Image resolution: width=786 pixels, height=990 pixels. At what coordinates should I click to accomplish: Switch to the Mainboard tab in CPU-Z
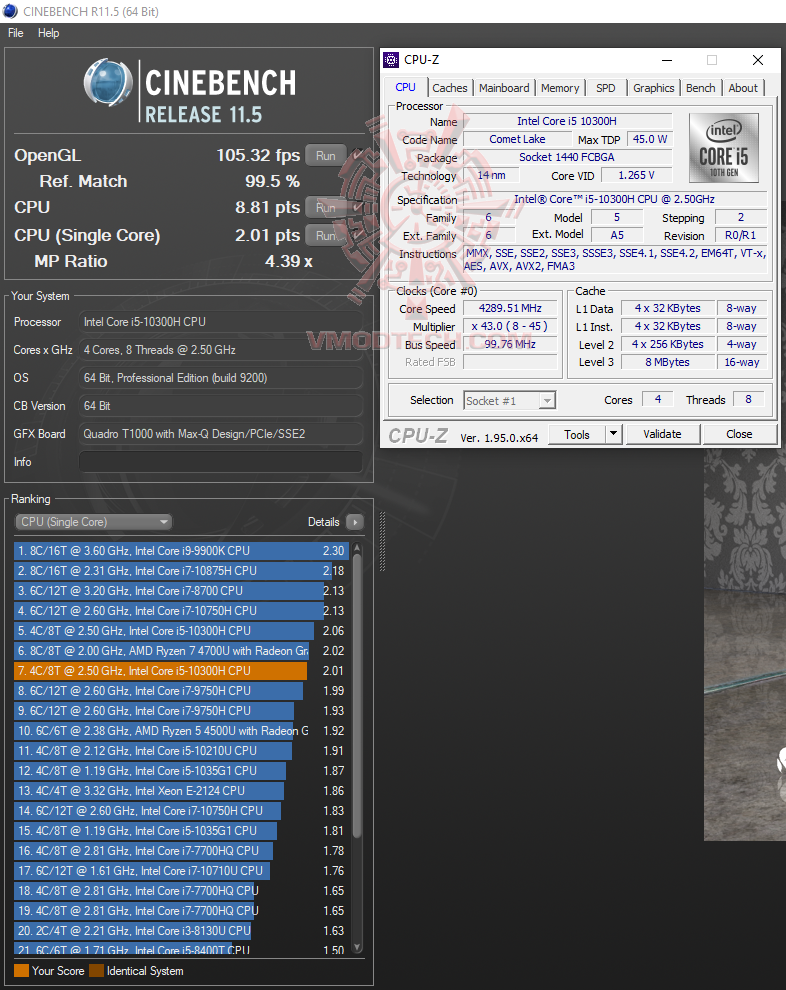(x=504, y=88)
